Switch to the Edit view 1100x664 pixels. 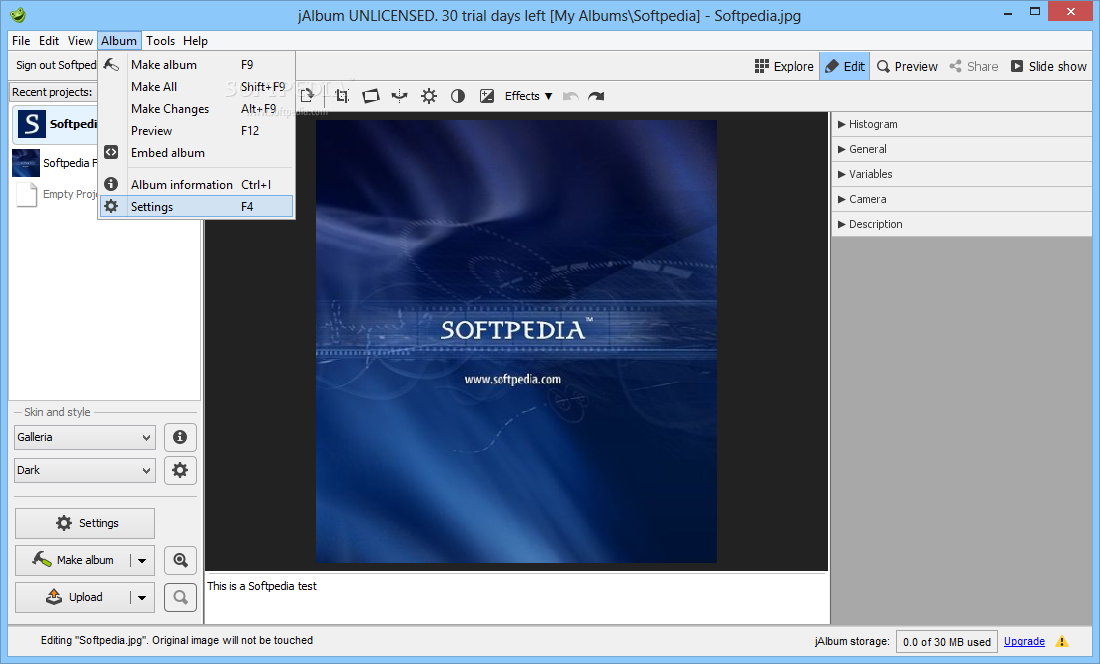[x=845, y=67]
